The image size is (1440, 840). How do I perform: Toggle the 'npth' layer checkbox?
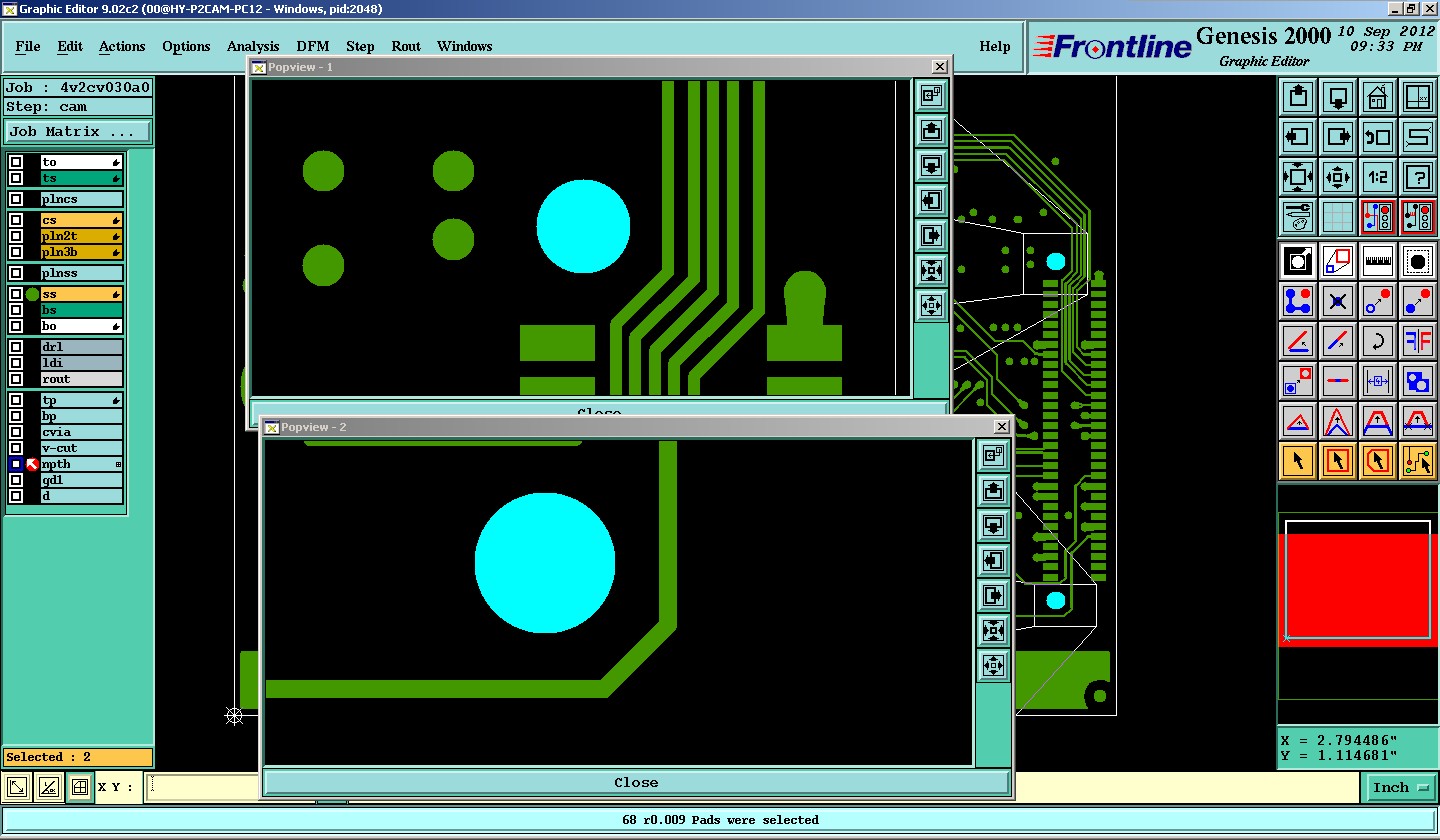tap(16, 464)
